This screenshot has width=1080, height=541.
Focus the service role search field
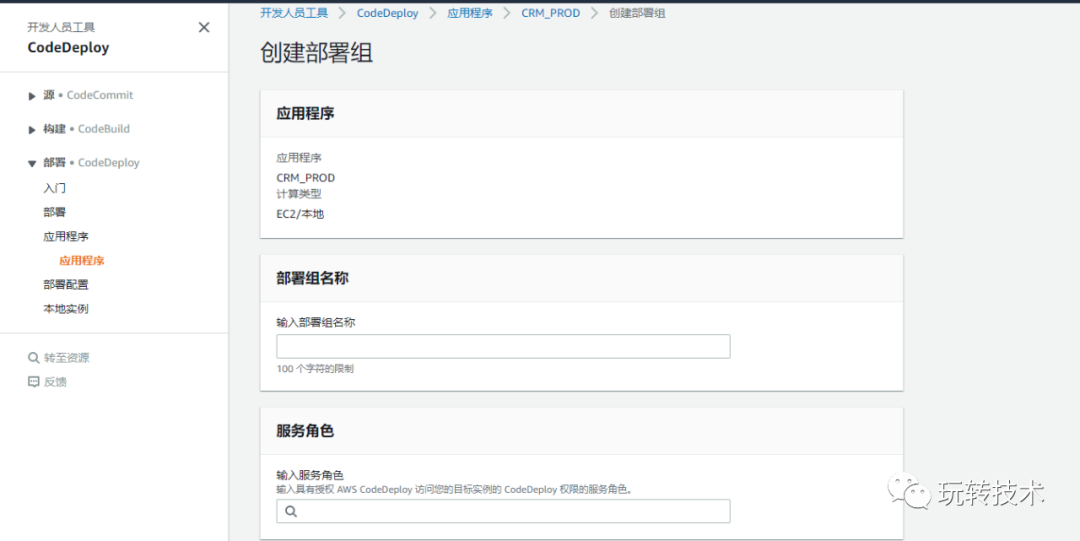503,511
